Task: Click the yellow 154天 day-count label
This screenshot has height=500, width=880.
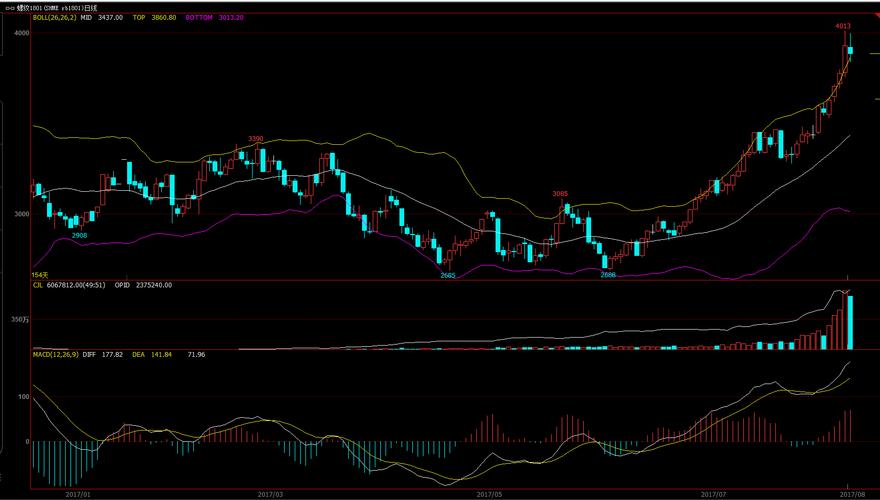Action: pyautogui.click(x=40, y=274)
